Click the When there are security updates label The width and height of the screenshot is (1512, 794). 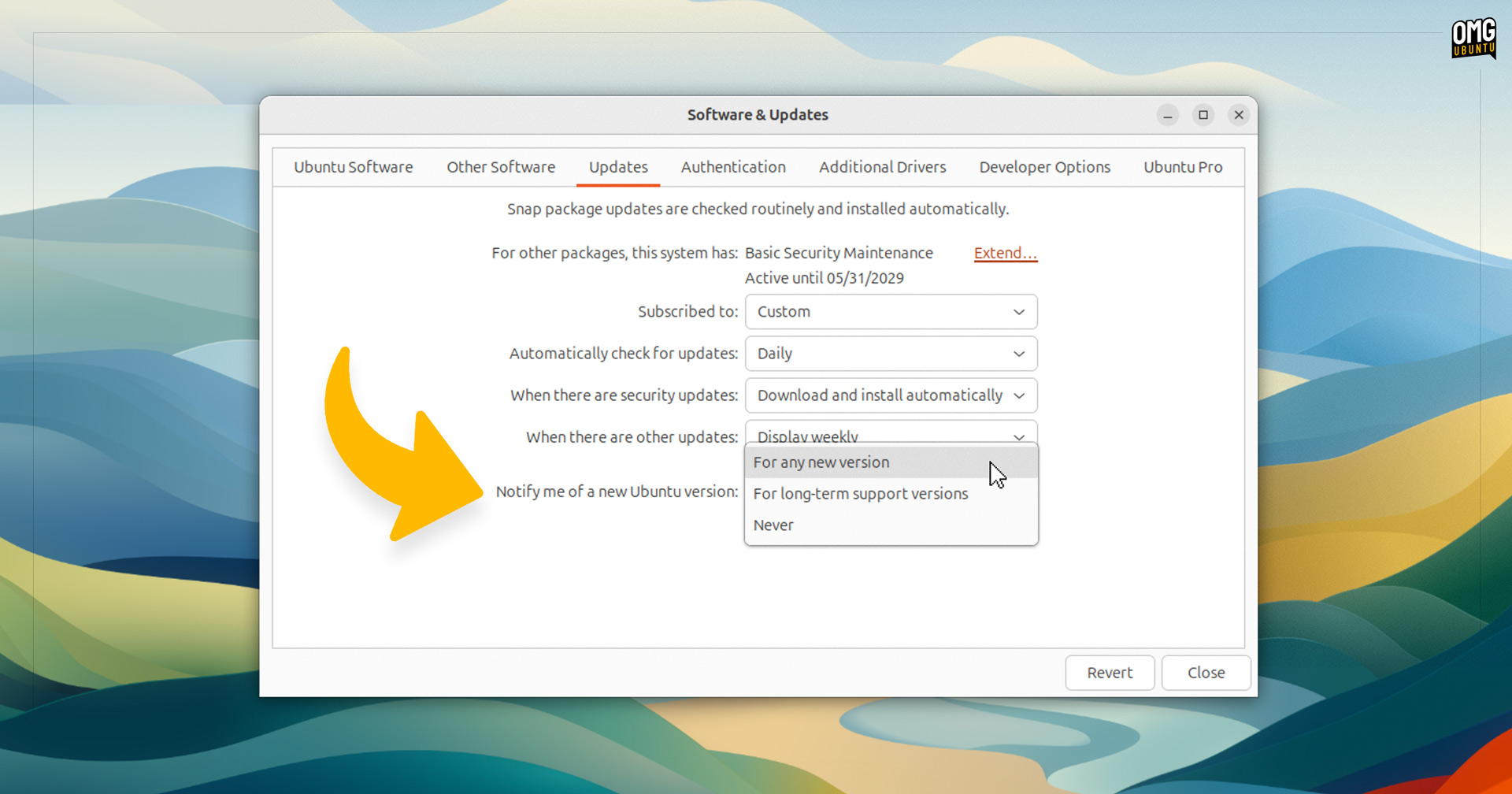(x=624, y=395)
